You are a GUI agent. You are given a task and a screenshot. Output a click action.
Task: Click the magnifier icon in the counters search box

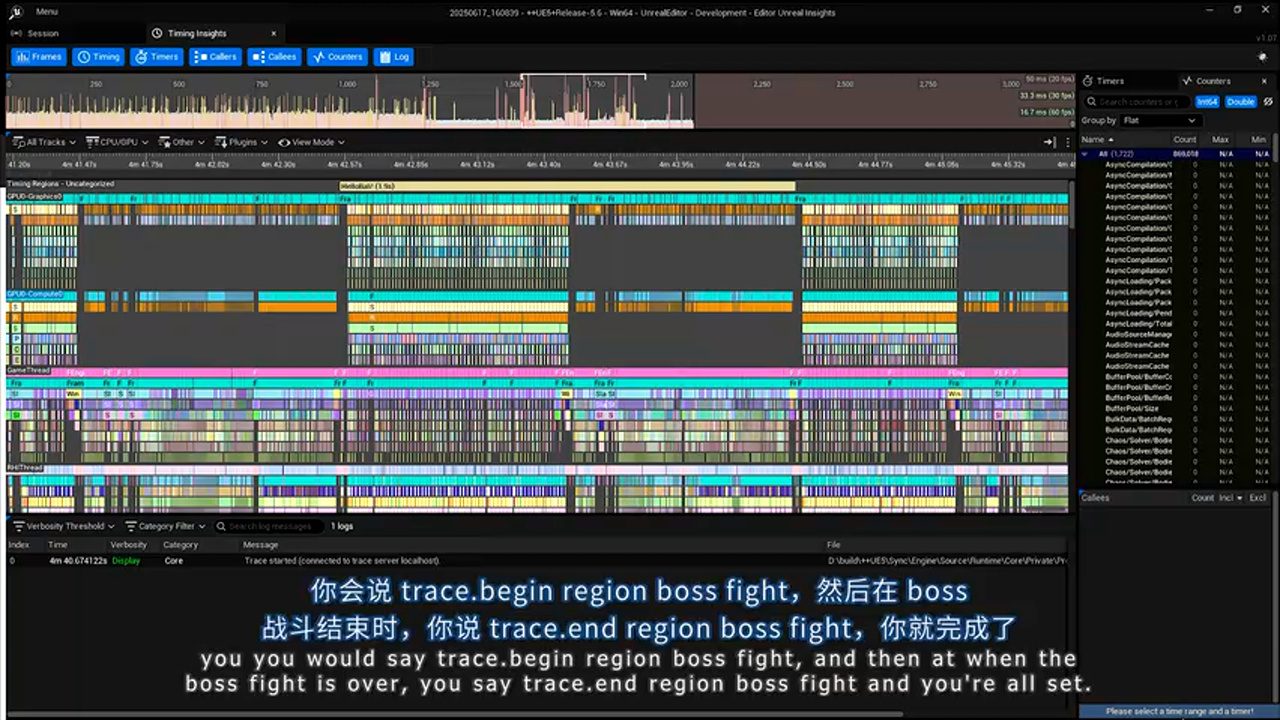(1091, 101)
